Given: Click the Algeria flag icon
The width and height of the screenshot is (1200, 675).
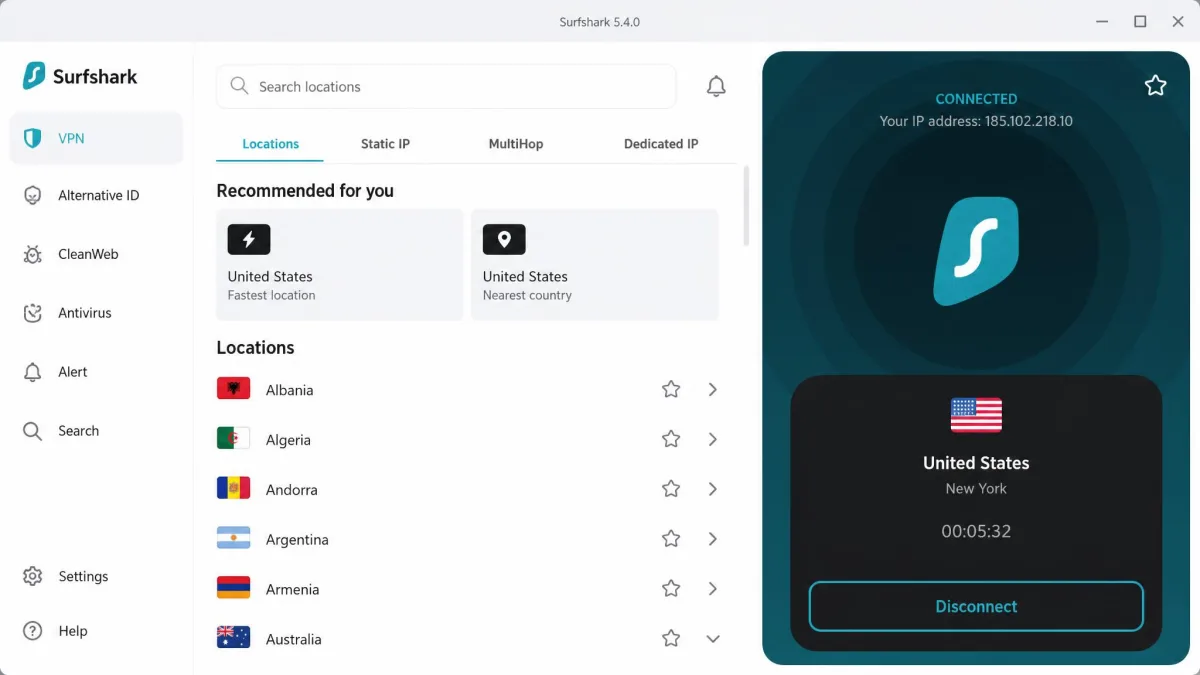Looking at the screenshot, I should click(x=233, y=439).
